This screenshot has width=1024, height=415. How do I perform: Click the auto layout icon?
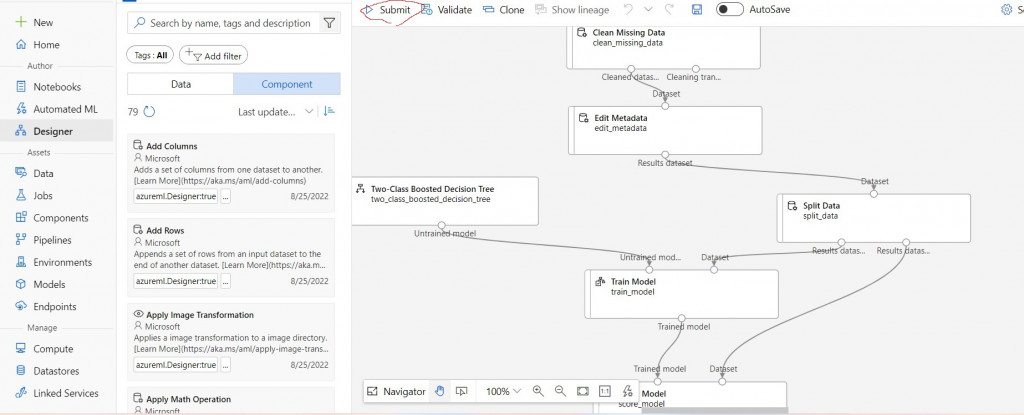627,391
